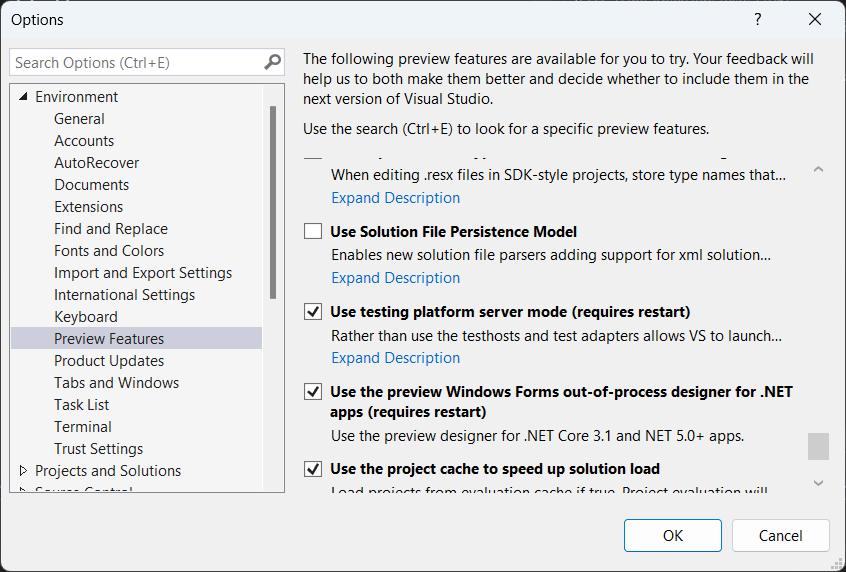
Task: Expand Description for the .resx files feature
Action: click(395, 198)
